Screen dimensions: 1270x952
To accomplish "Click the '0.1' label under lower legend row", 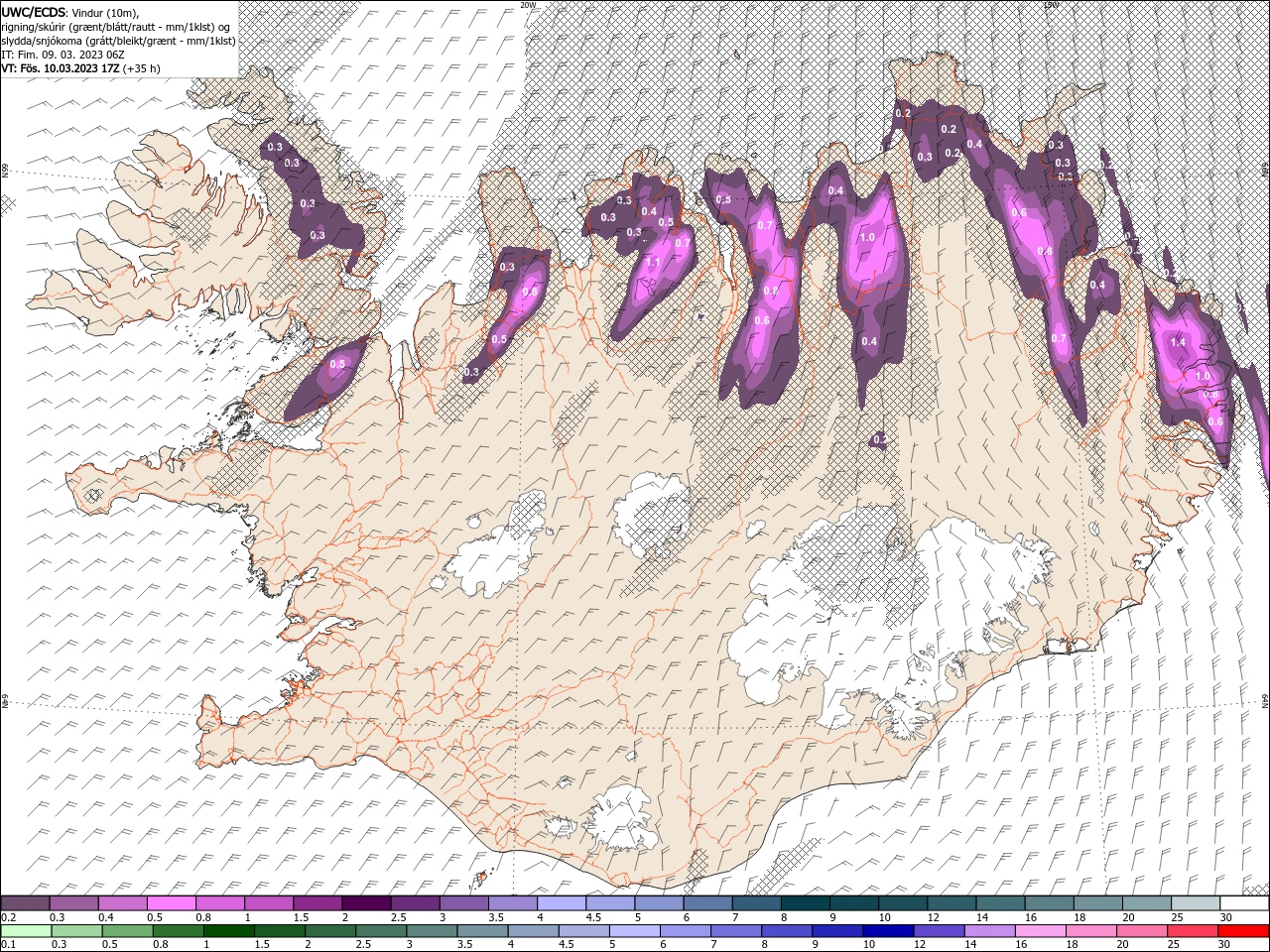I will (8, 945).
